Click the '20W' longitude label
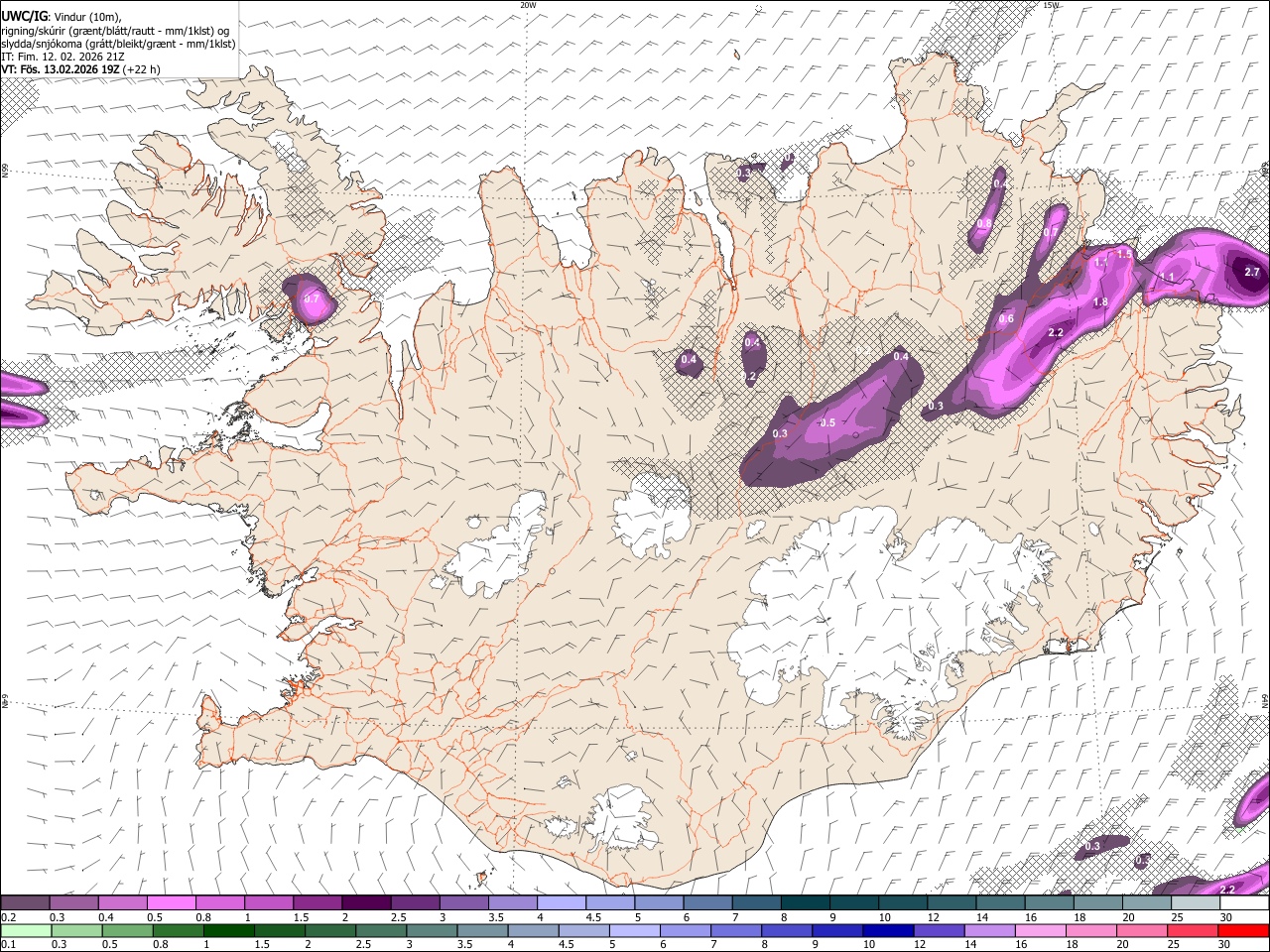1270x952 pixels. (529, 5)
